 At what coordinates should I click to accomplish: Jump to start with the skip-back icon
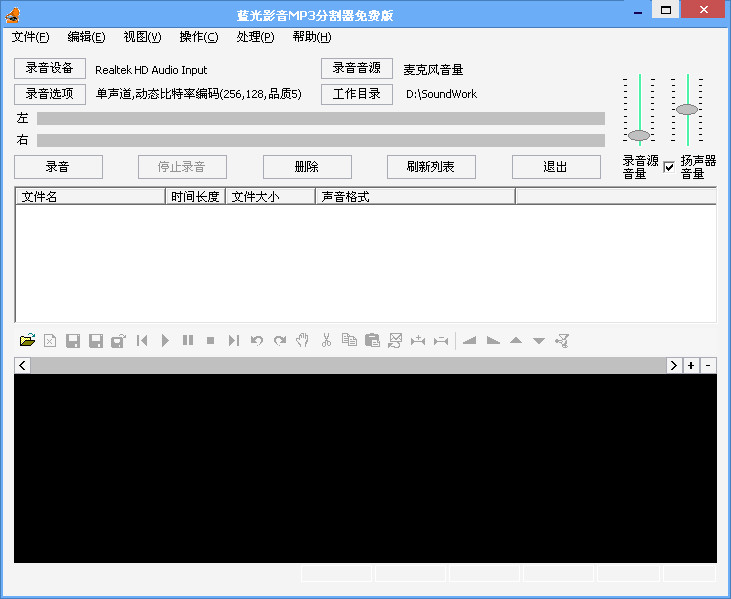click(142, 341)
